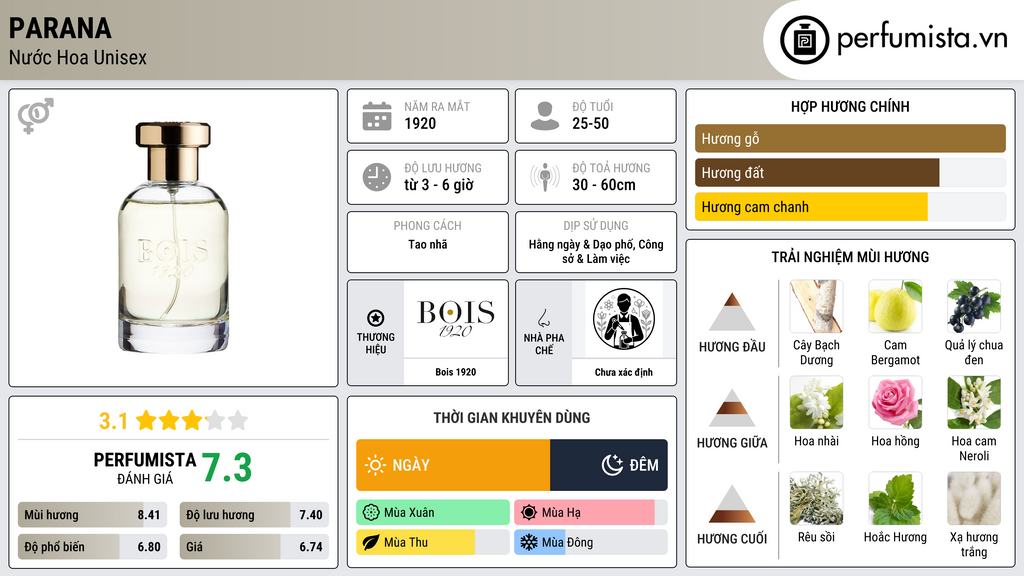The height and width of the screenshot is (576, 1024).
Task: Select the Cam Bergamot note image
Action: (895, 306)
